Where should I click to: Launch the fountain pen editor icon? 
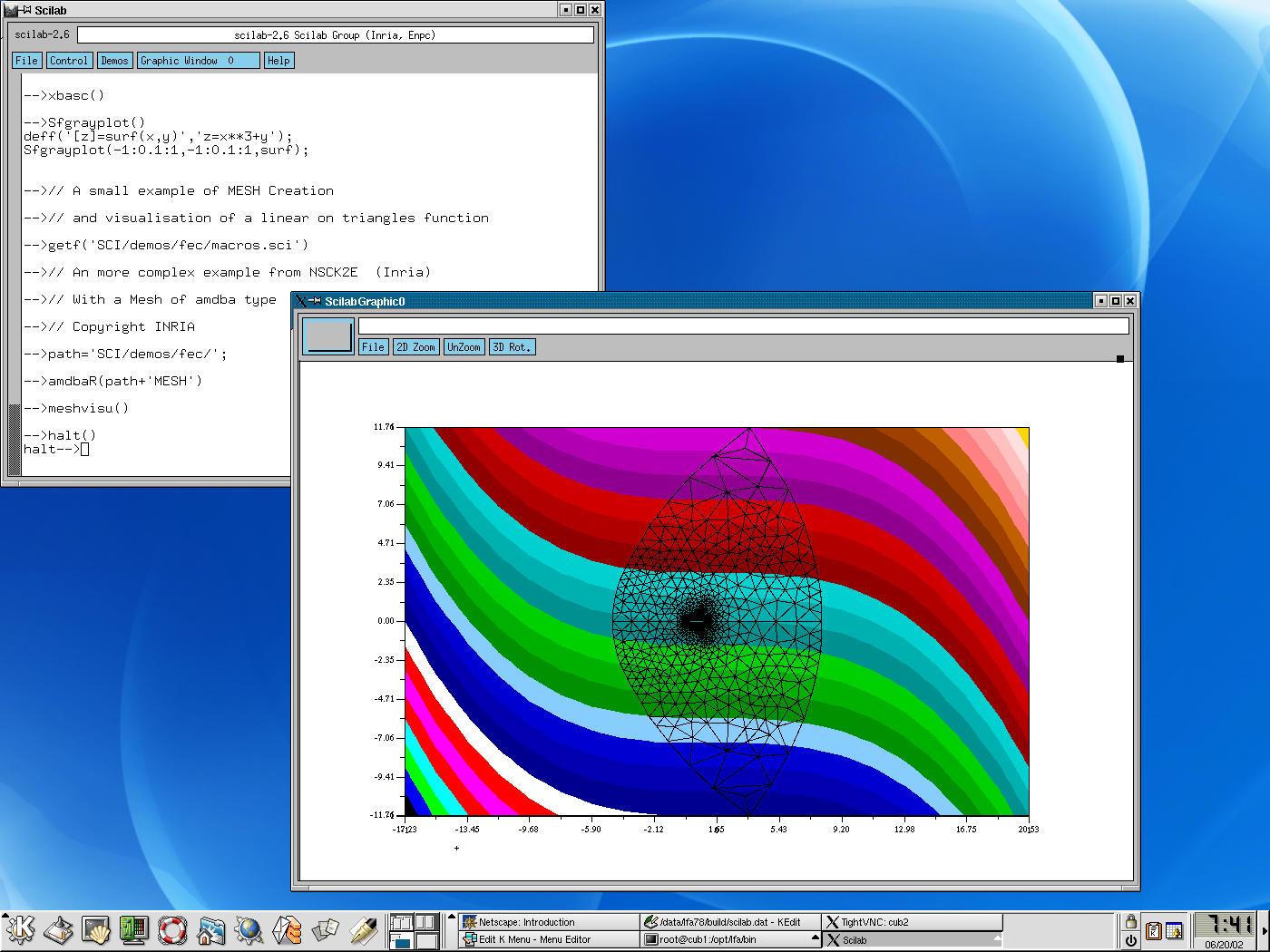(363, 931)
